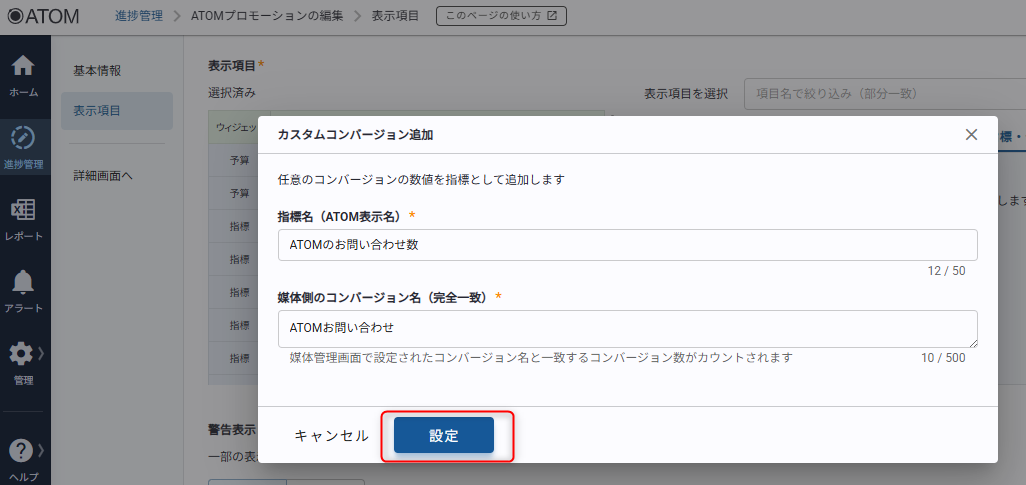This screenshot has height=485, width=1026.
Task: Open the レポート spreadsheet icon
Action: click(x=23, y=210)
